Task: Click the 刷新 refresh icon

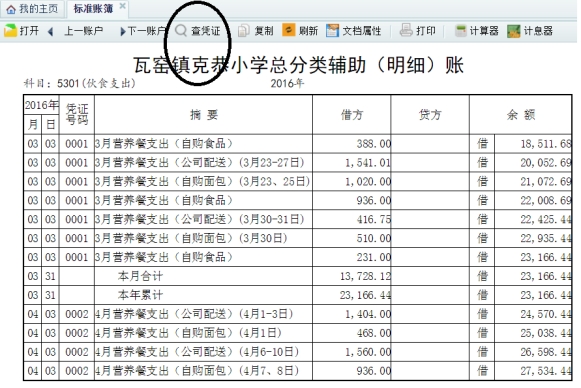Action: pyautogui.click(x=289, y=30)
